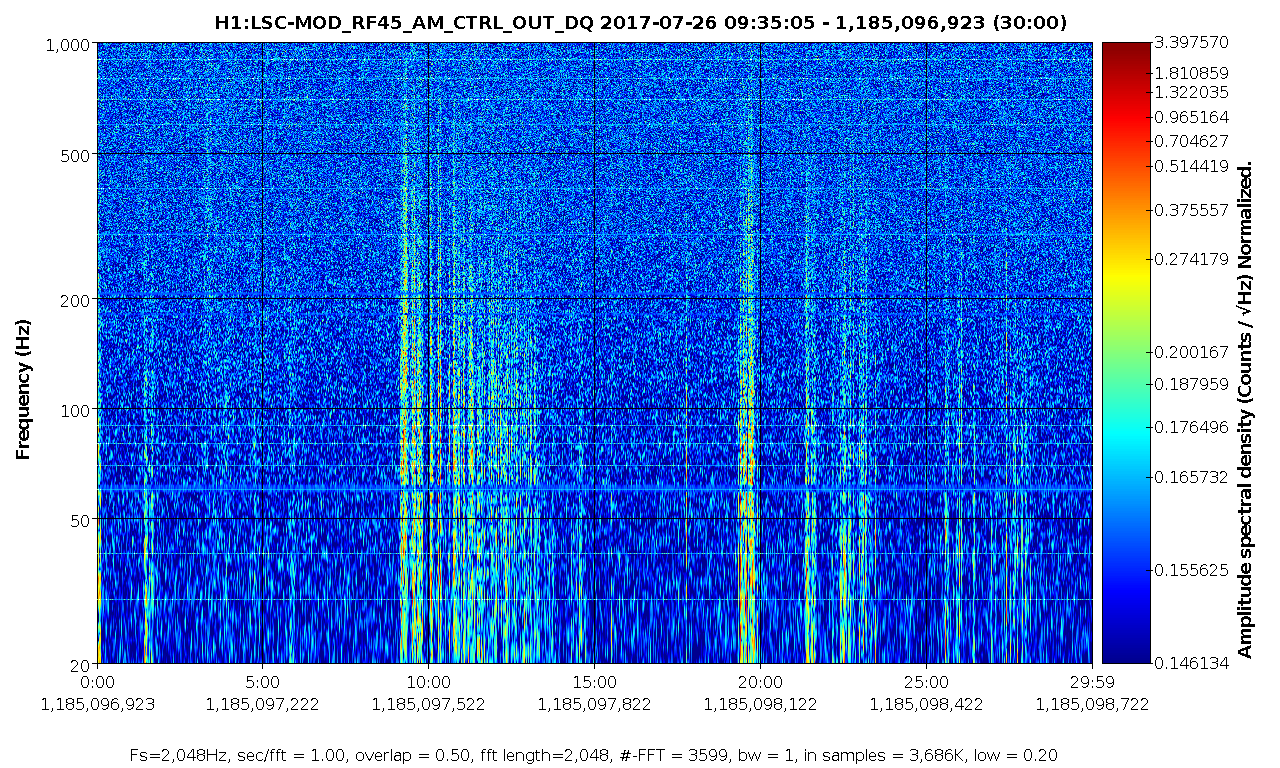Click the Frequency (Hz) axis label

[x=23, y=390]
